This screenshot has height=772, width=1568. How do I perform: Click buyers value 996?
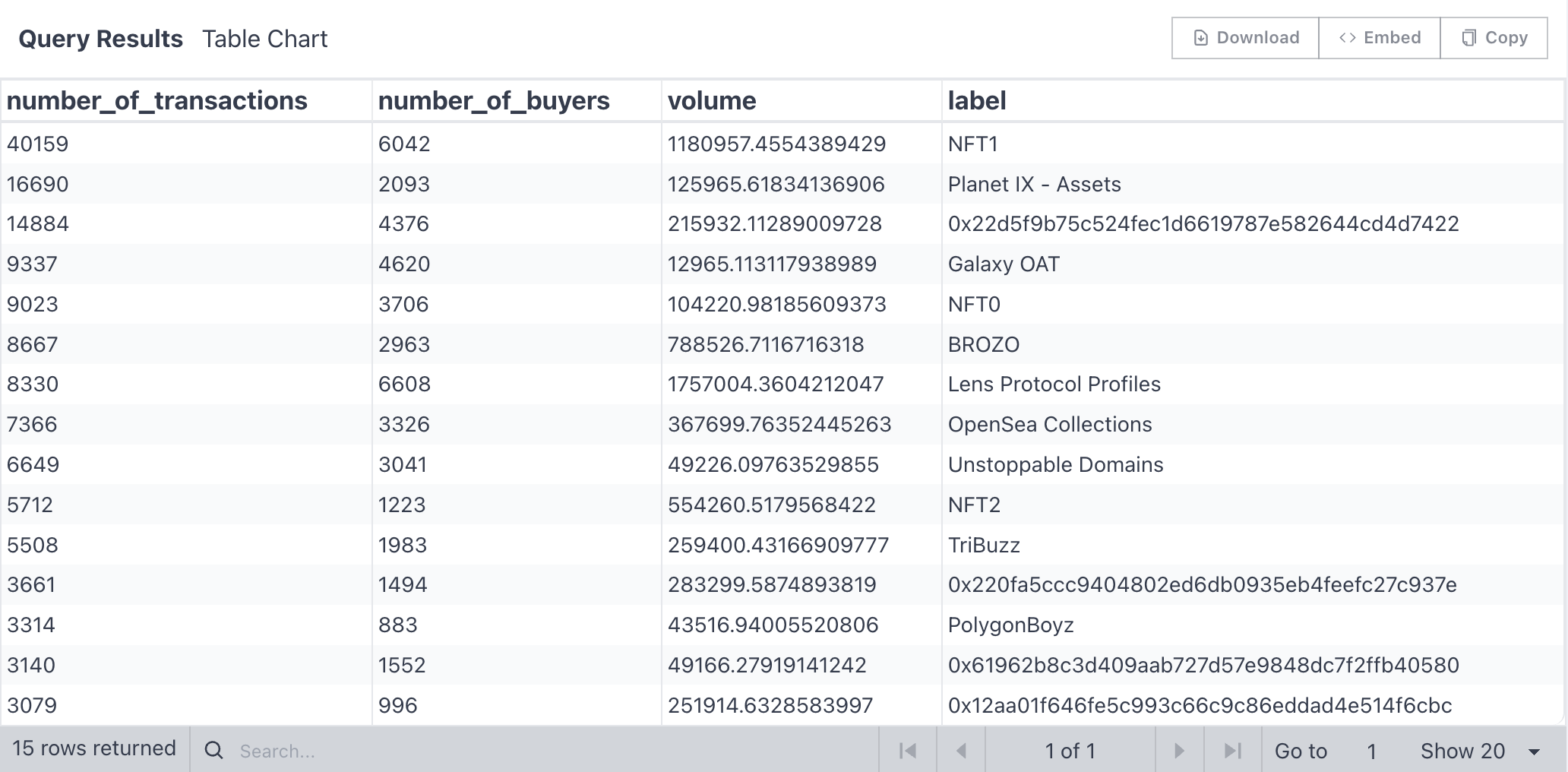pyautogui.click(x=397, y=705)
